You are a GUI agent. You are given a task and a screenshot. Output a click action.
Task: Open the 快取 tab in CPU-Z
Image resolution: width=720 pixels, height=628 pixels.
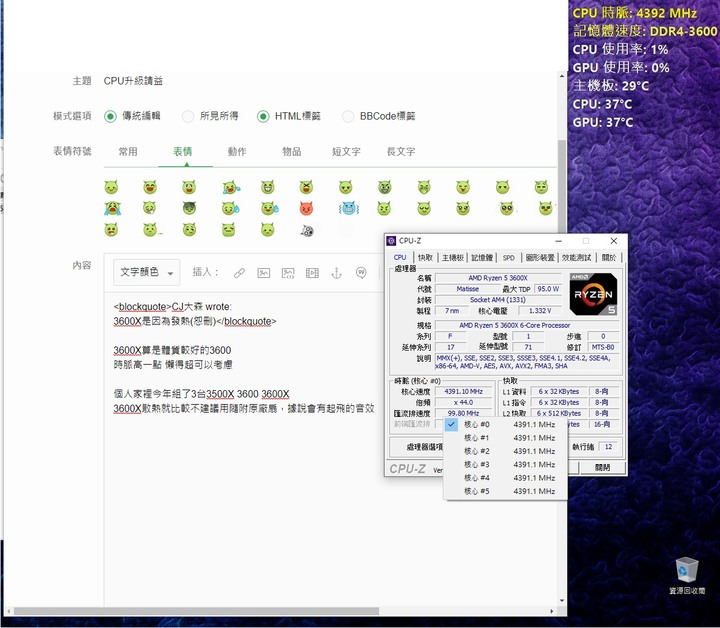pyautogui.click(x=425, y=258)
